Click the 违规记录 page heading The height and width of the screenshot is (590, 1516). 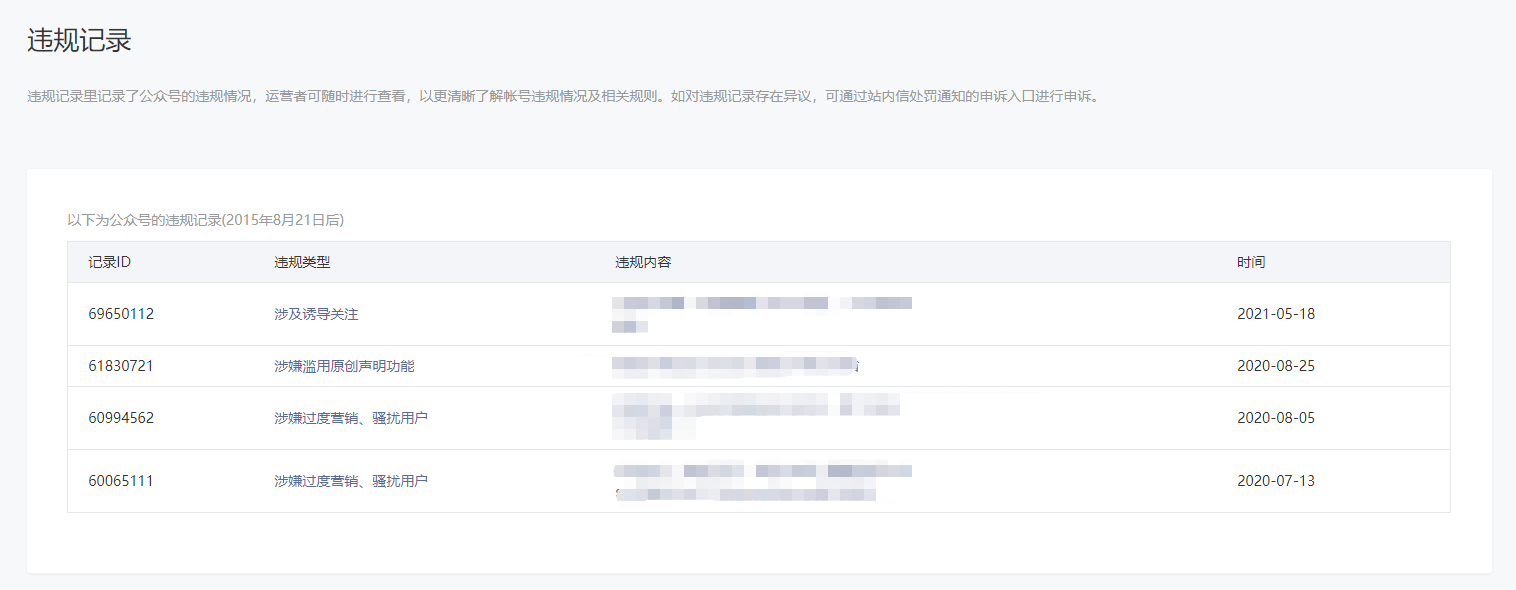coord(79,41)
